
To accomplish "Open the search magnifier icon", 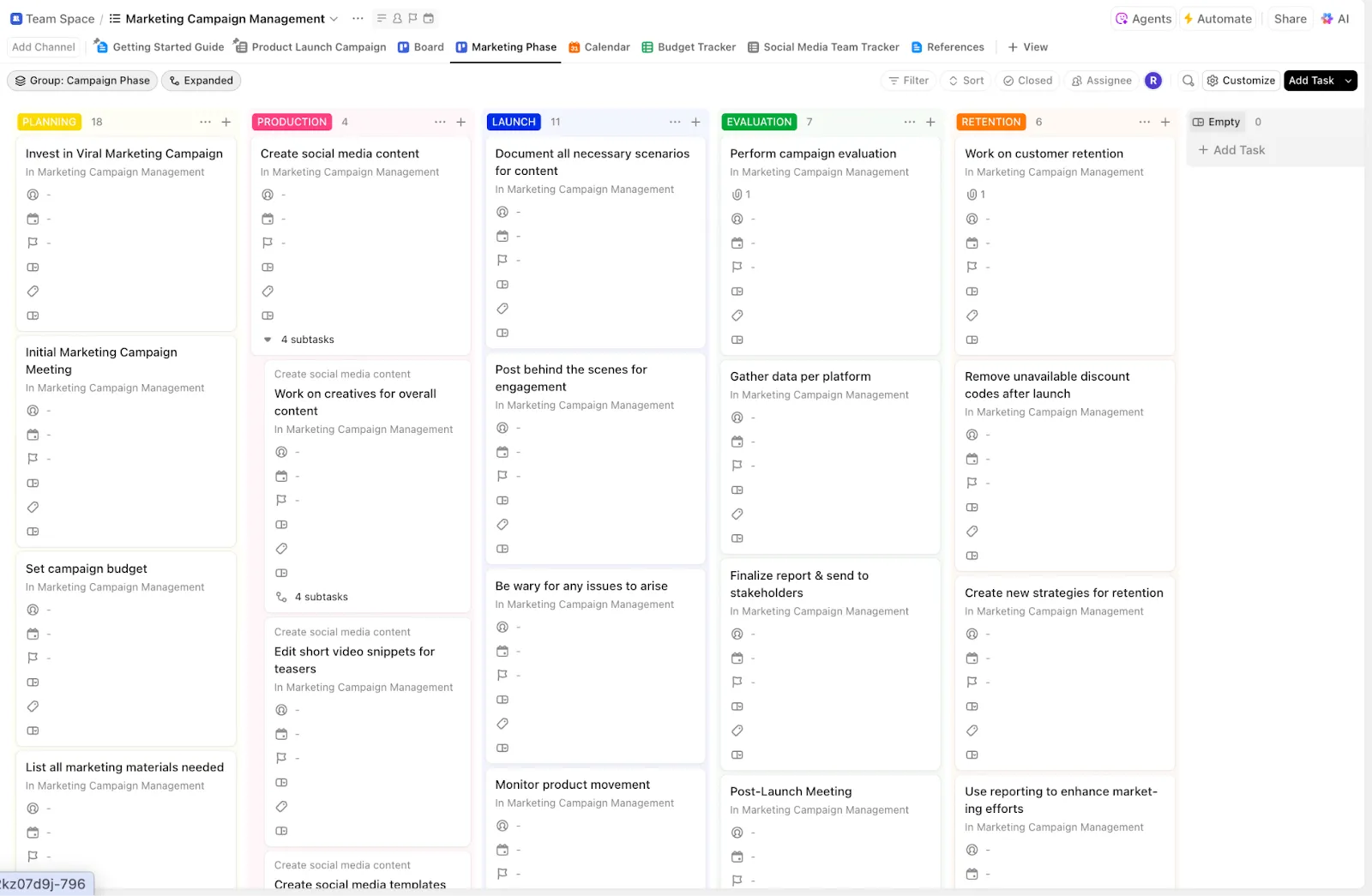I will pos(1188,81).
